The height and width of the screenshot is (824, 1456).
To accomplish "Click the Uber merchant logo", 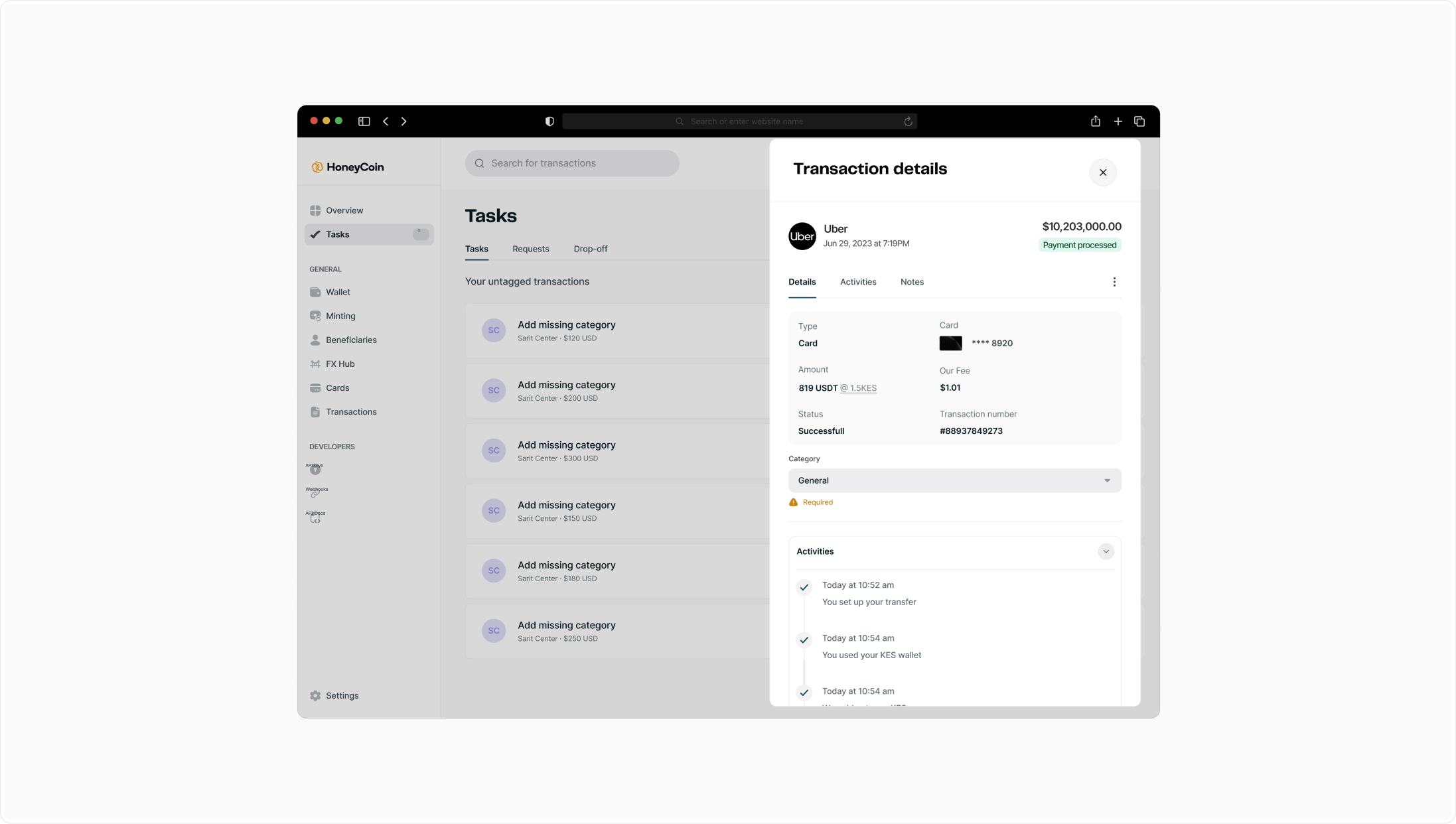I will pos(802,236).
